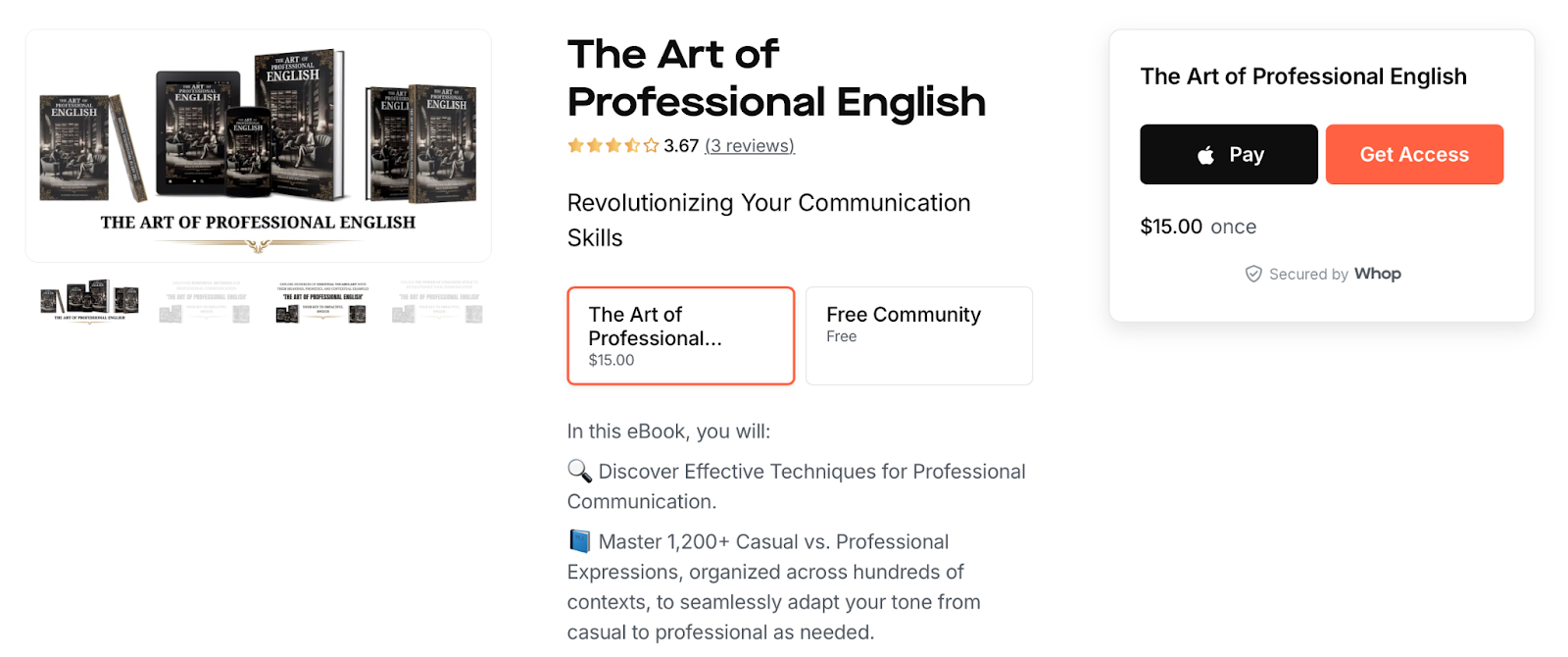Open the 3 reviews link
The width and height of the screenshot is (1568, 657).
[x=749, y=145]
